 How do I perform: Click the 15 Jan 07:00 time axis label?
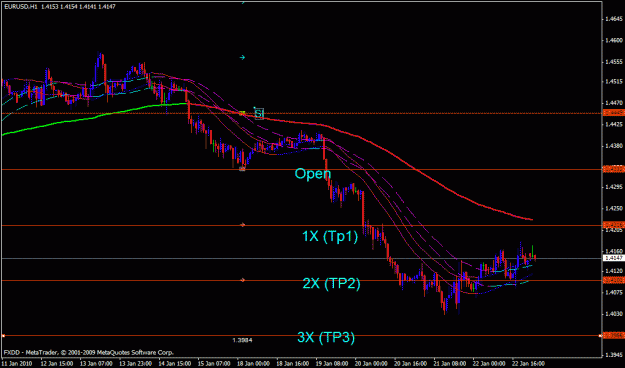click(214, 364)
